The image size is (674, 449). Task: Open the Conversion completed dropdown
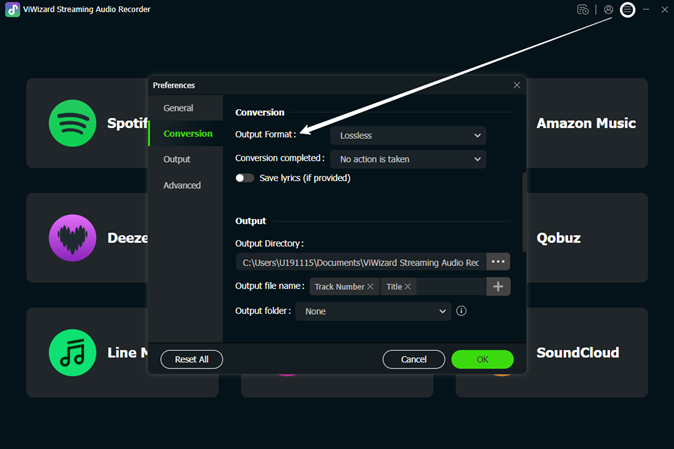(409, 159)
